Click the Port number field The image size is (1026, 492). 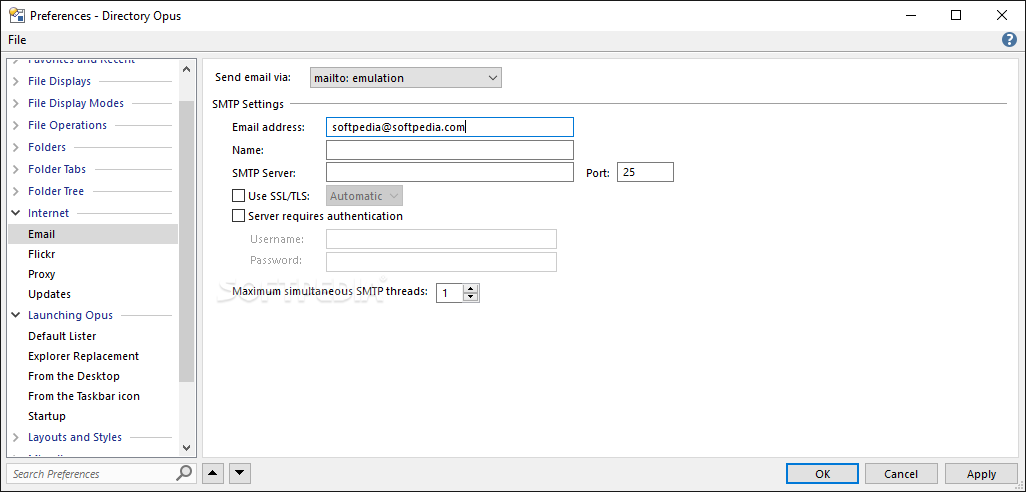pyautogui.click(x=645, y=172)
